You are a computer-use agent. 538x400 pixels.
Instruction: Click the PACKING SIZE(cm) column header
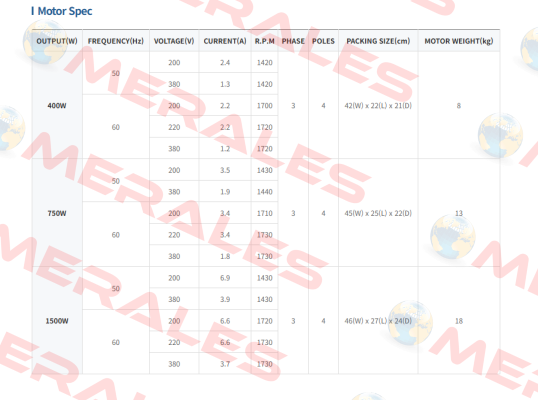click(378, 41)
